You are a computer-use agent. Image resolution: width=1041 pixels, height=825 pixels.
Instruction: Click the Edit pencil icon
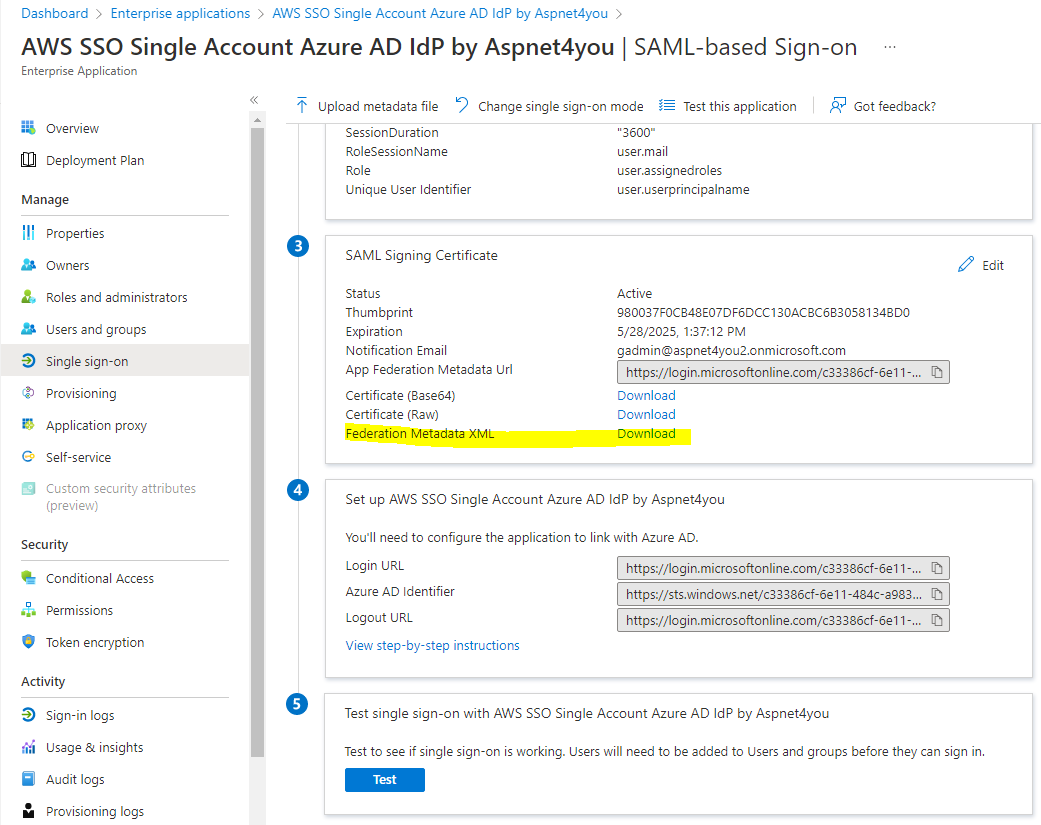click(966, 264)
